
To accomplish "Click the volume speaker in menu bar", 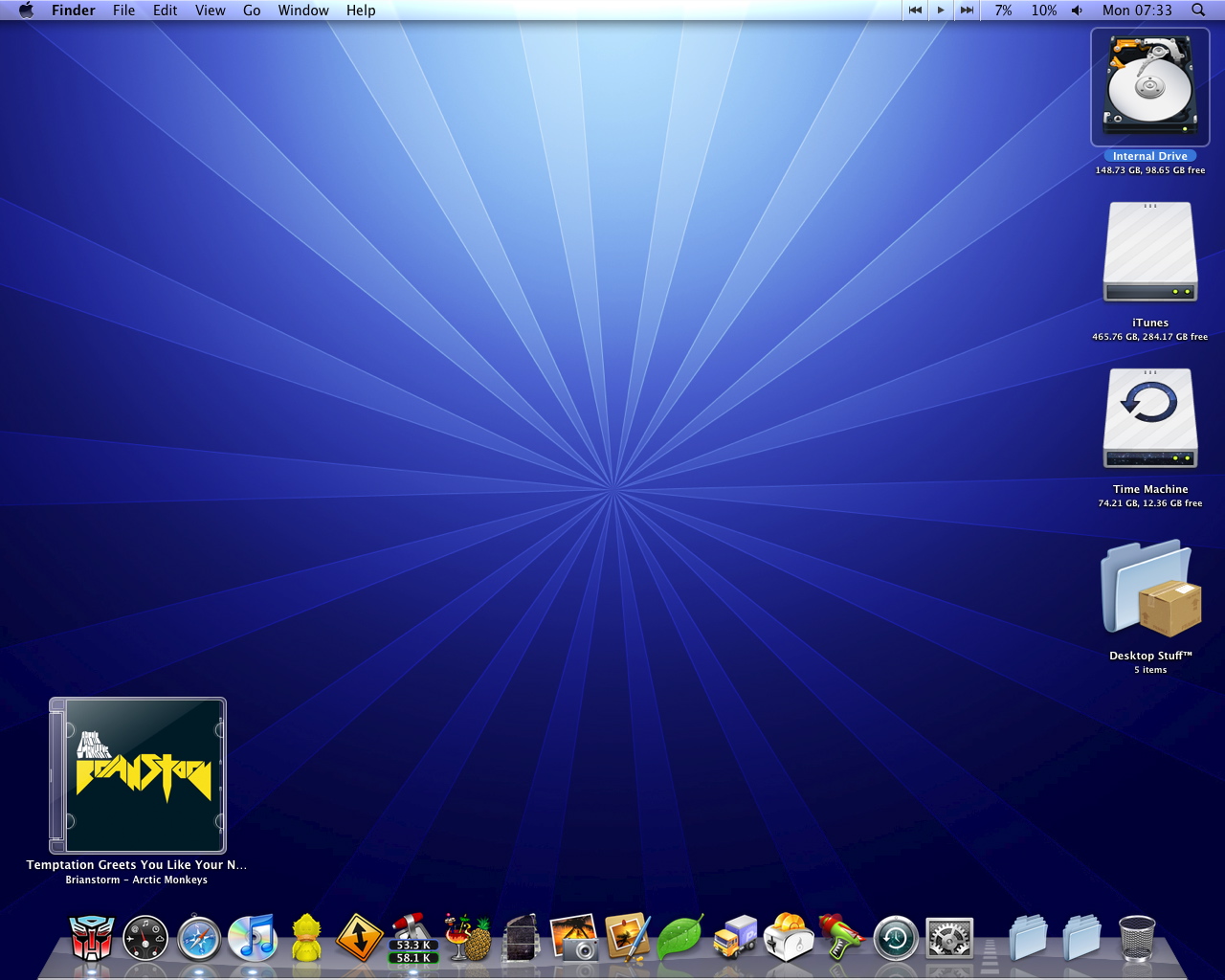I will (x=1078, y=10).
